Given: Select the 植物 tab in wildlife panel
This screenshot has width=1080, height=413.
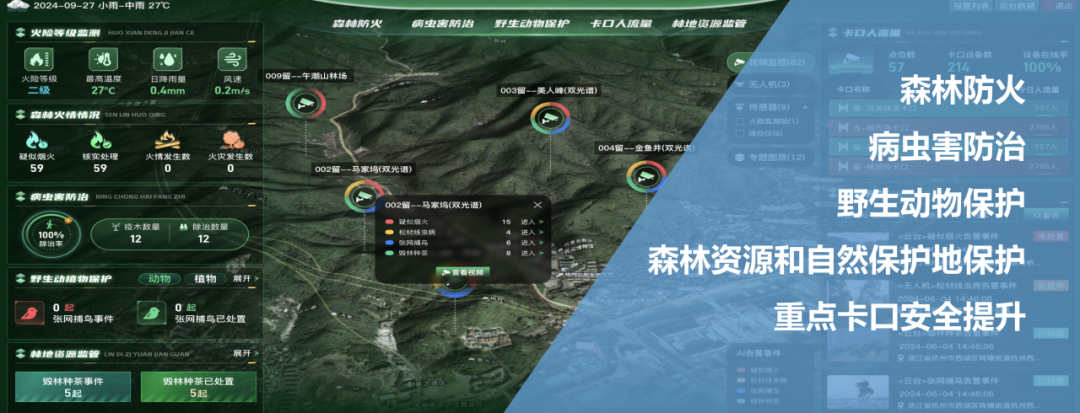Looking at the screenshot, I should pos(205,279).
